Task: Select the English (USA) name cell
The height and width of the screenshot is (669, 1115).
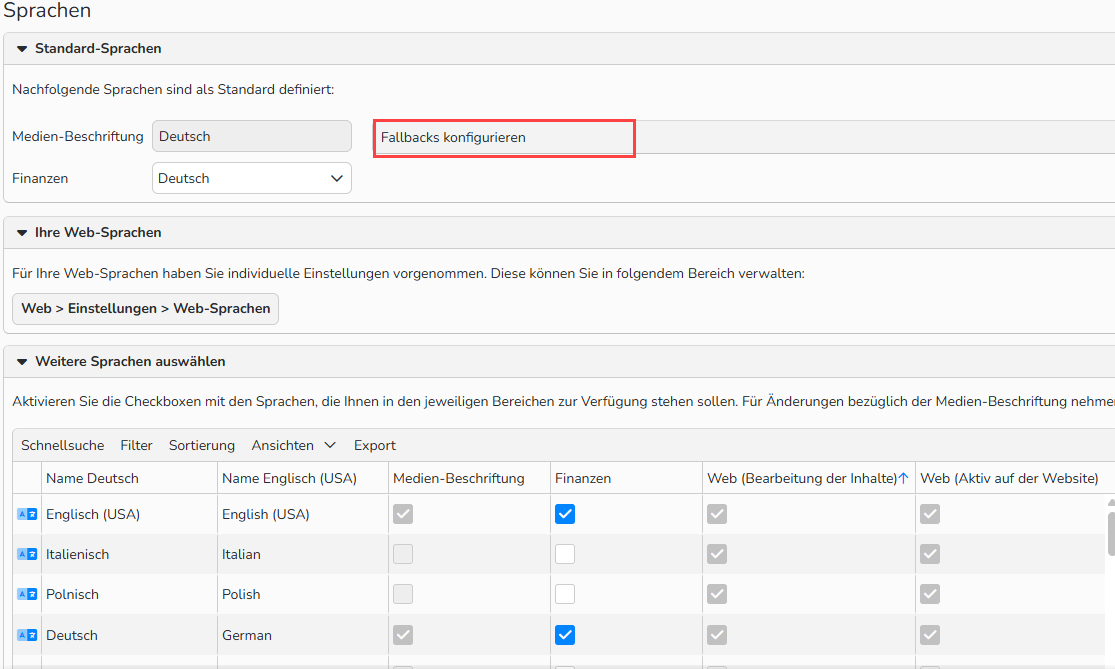Action: pos(303,514)
